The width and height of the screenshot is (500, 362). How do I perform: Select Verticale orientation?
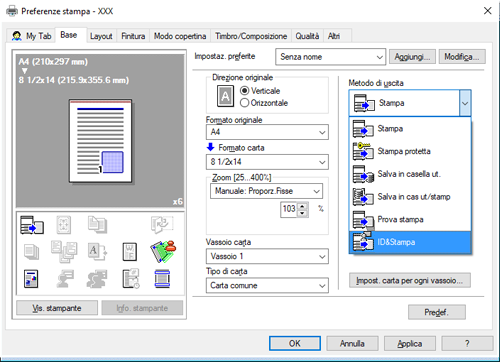tap(260, 91)
